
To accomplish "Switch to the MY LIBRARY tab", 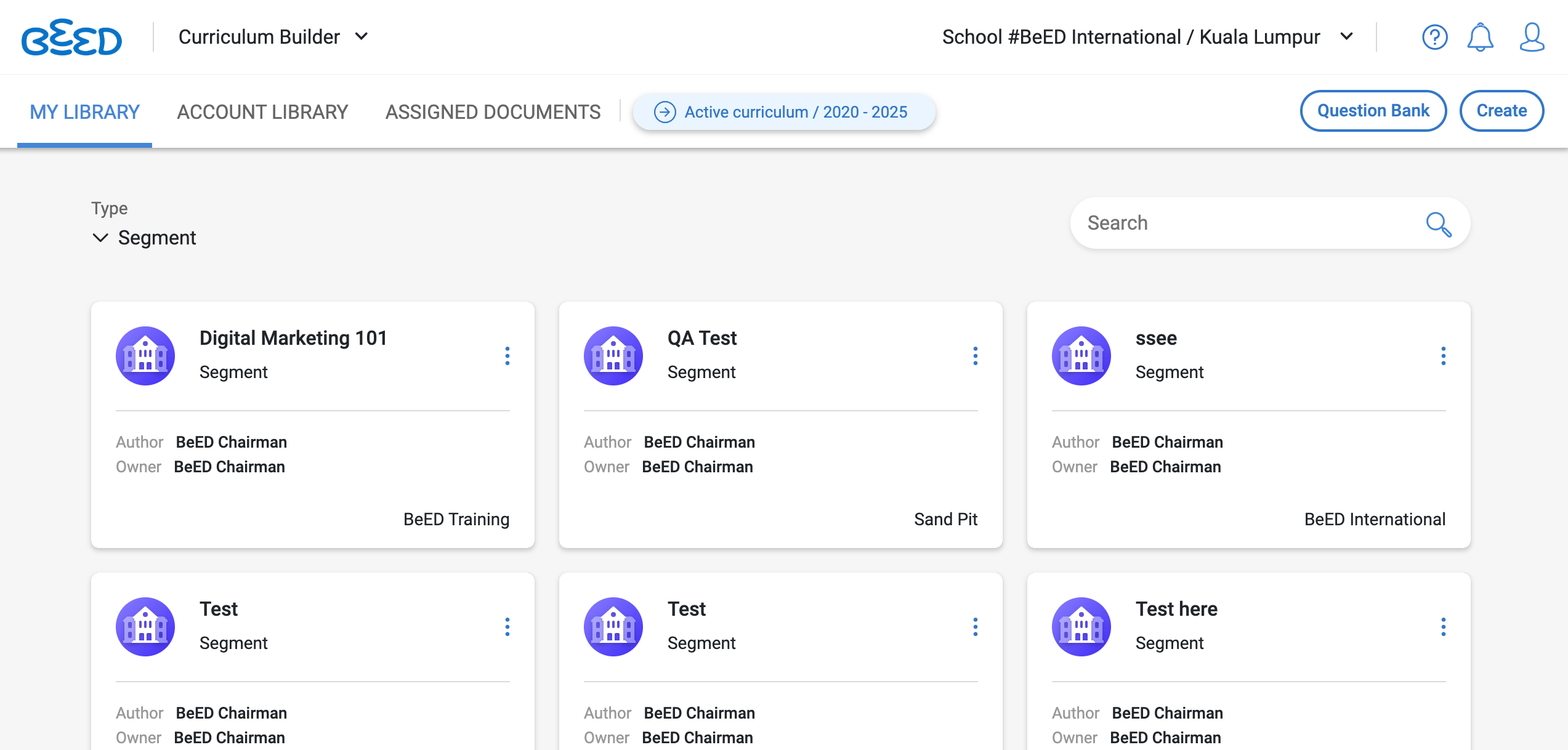I will click(x=85, y=112).
